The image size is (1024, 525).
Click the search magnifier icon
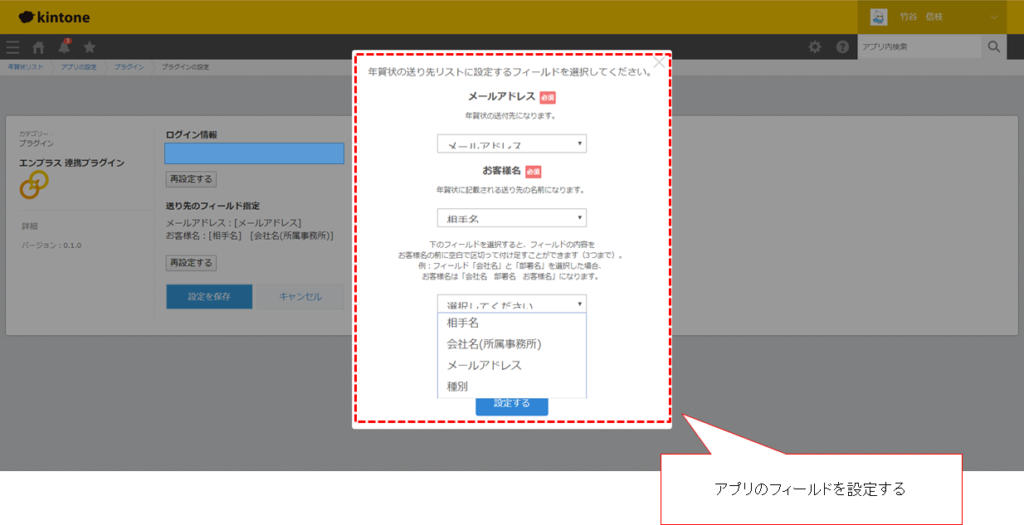pyautogui.click(x=993, y=47)
